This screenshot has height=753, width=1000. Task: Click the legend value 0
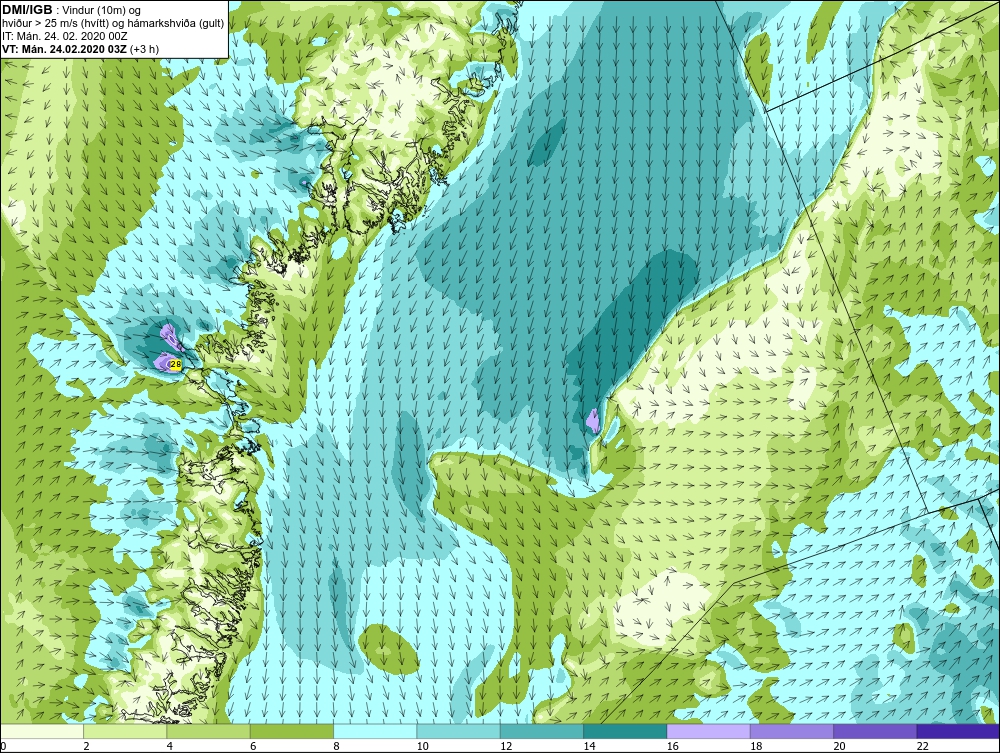[3, 746]
